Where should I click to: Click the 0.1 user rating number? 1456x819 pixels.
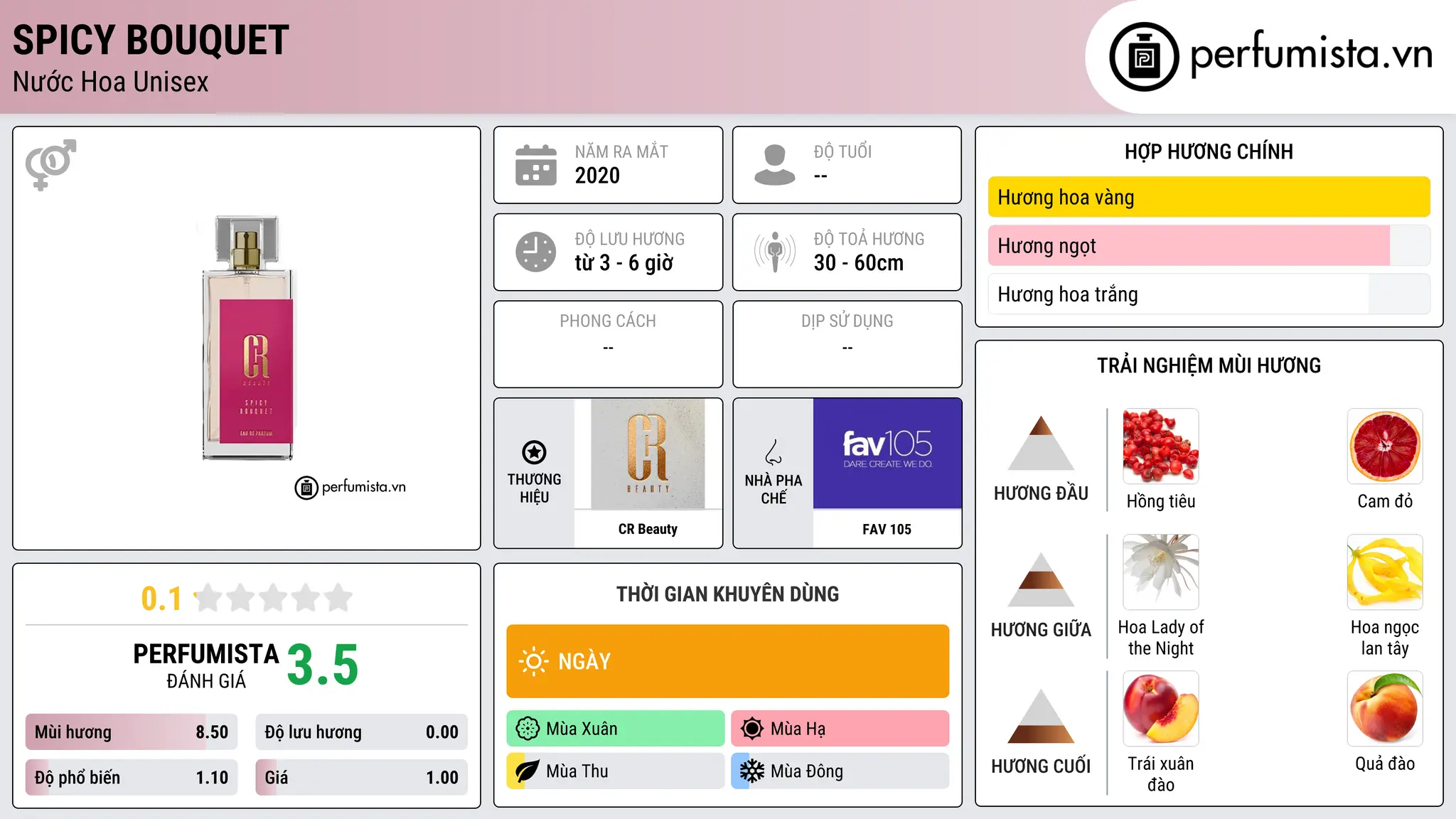click(x=161, y=599)
